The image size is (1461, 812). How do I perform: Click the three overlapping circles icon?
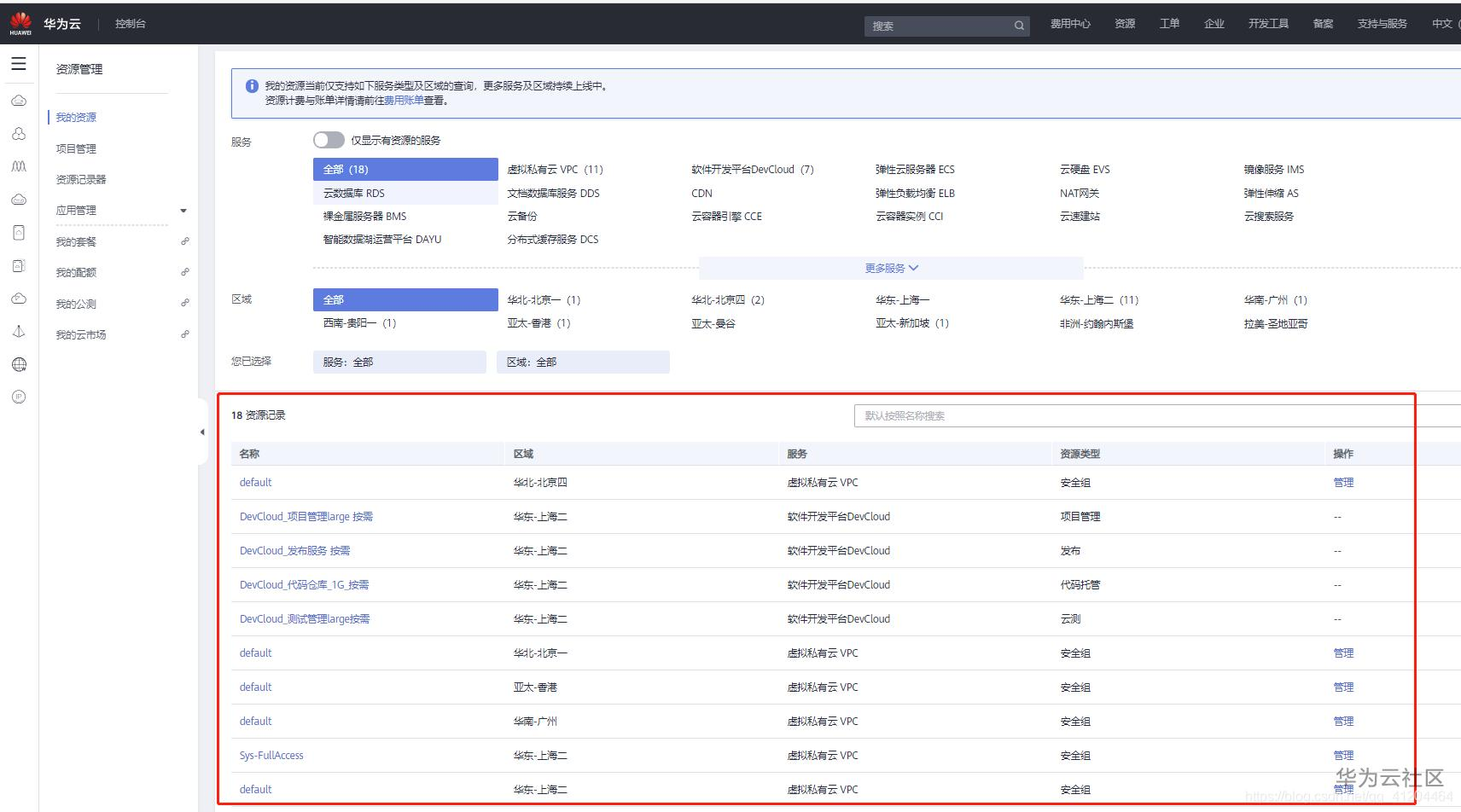(19, 134)
